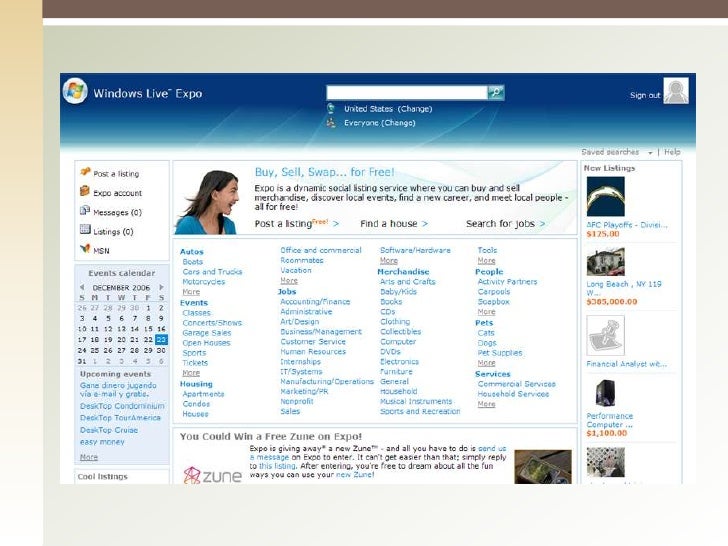Click the globe icon beside United States

coord(331,109)
